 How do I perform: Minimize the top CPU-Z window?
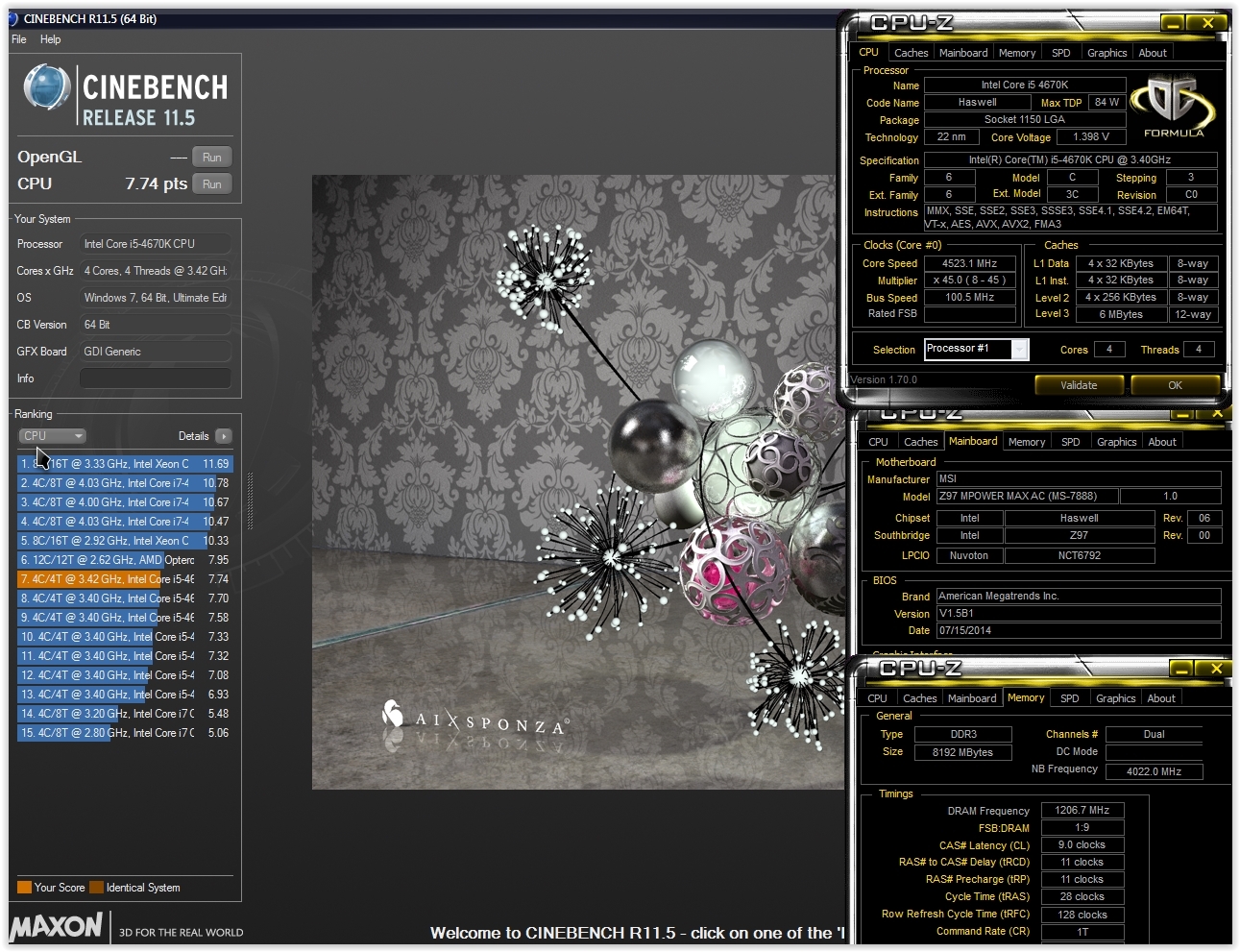click(x=1173, y=22)
